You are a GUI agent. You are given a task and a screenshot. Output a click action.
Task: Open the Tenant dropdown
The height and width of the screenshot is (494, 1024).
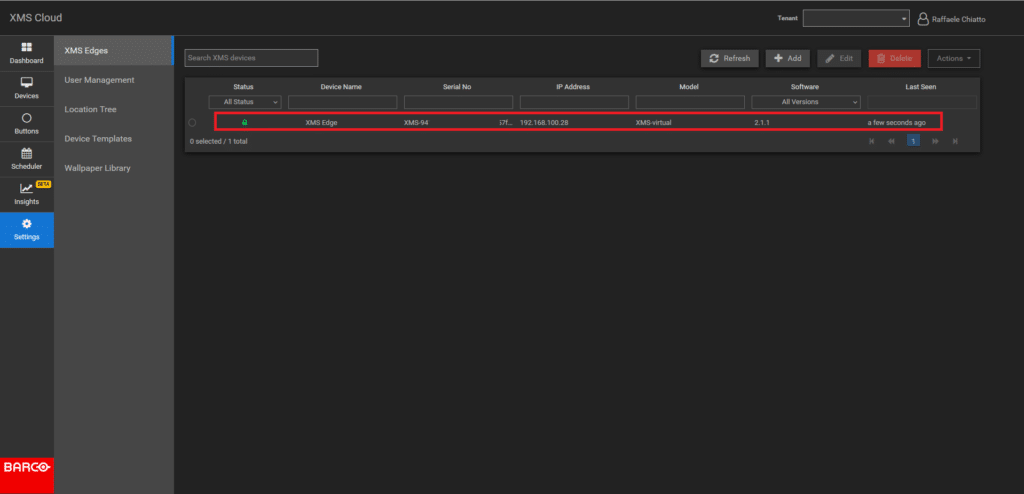(x=856, y=19)
